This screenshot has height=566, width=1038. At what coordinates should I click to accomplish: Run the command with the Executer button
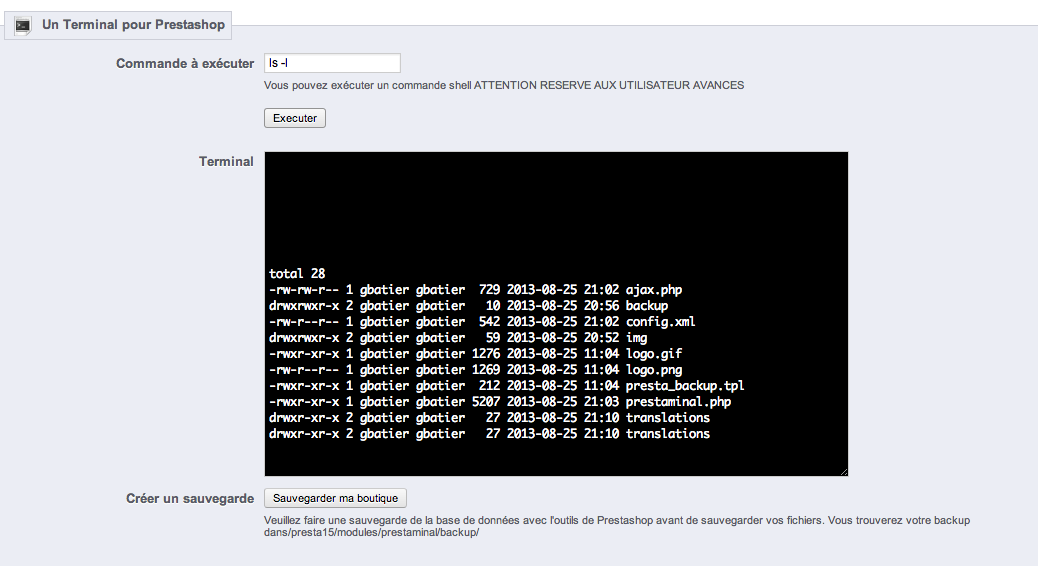coord(295,118)
